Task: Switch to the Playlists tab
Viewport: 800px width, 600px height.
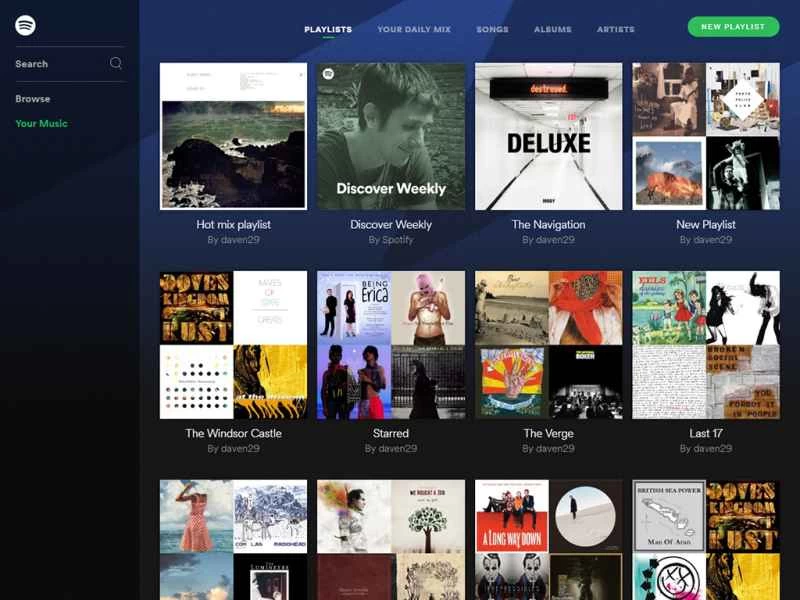Action: pos(328,30)
